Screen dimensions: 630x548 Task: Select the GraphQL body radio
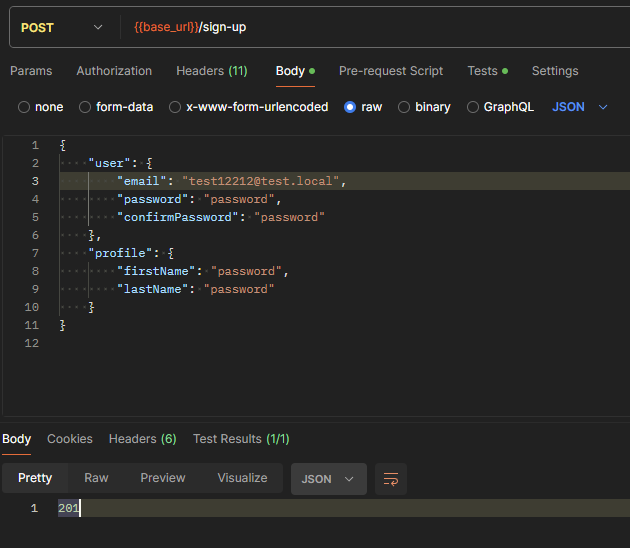click(473, 107)
